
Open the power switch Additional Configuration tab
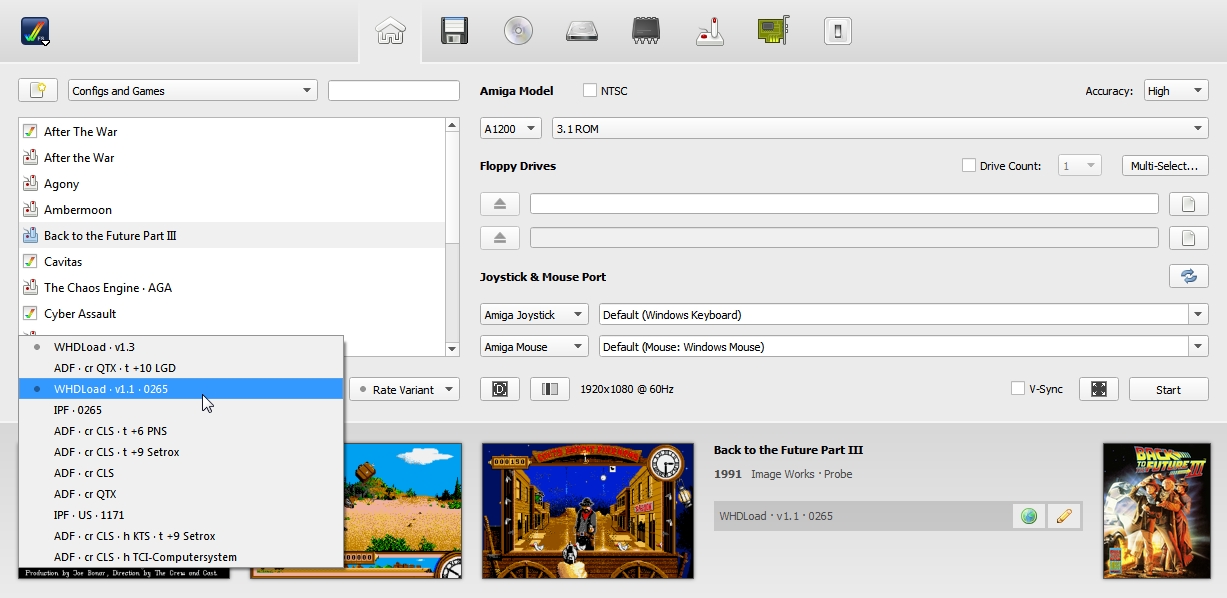[837, 31]
